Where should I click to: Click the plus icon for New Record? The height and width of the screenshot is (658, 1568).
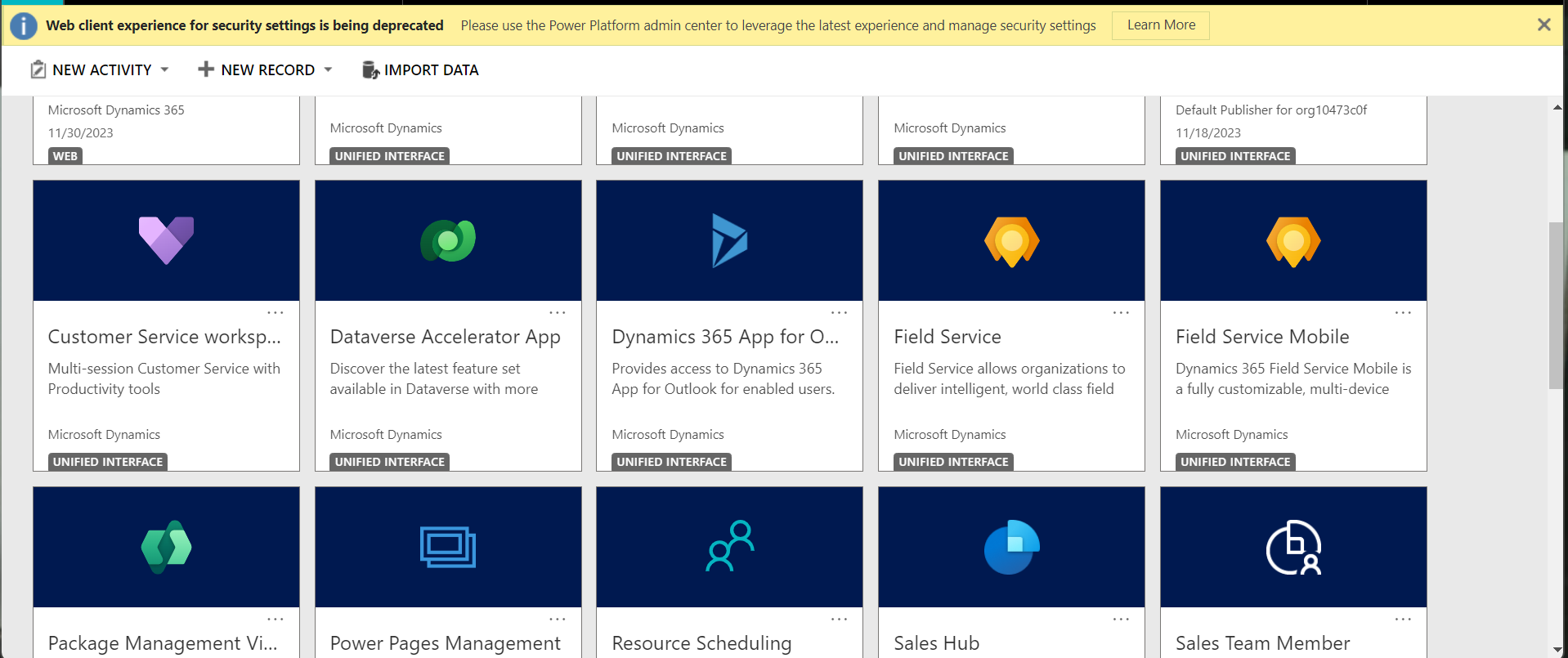(x=206, y=69)
